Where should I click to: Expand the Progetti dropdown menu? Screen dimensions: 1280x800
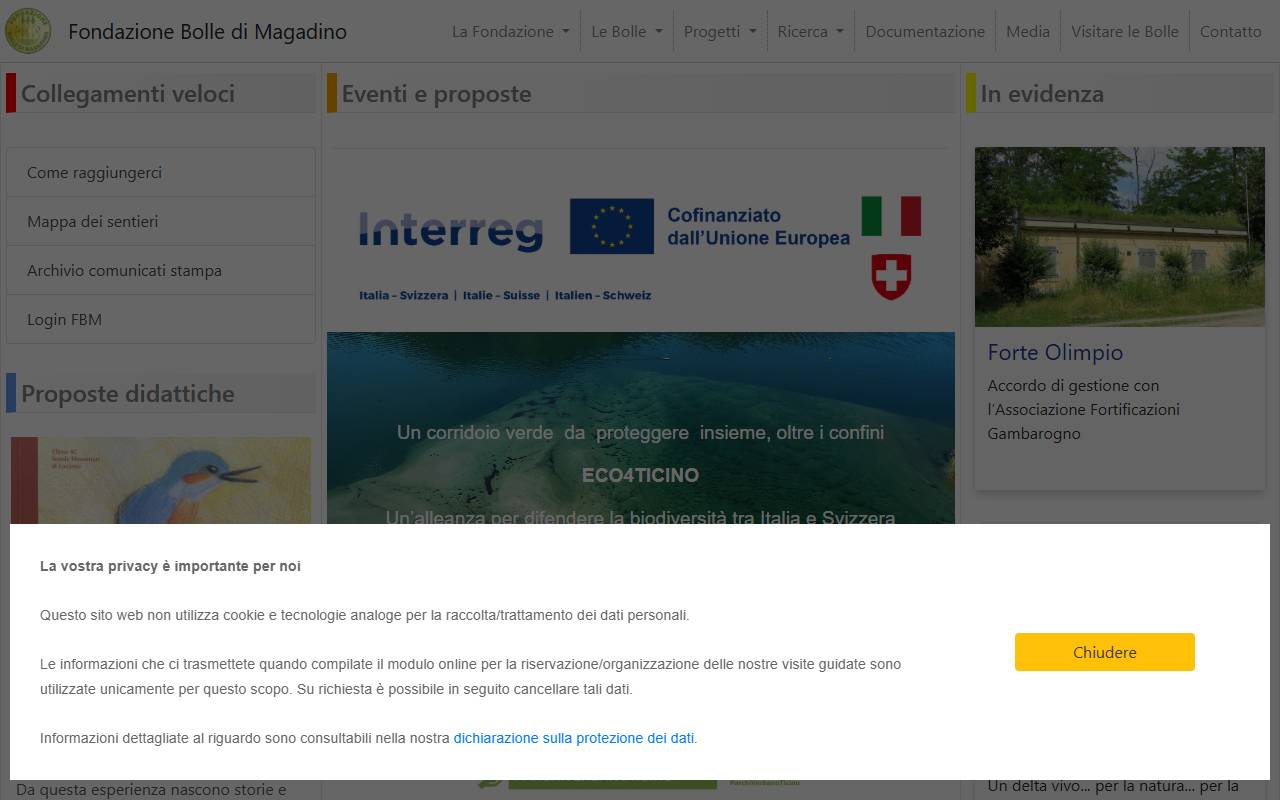tap(720, 31)
